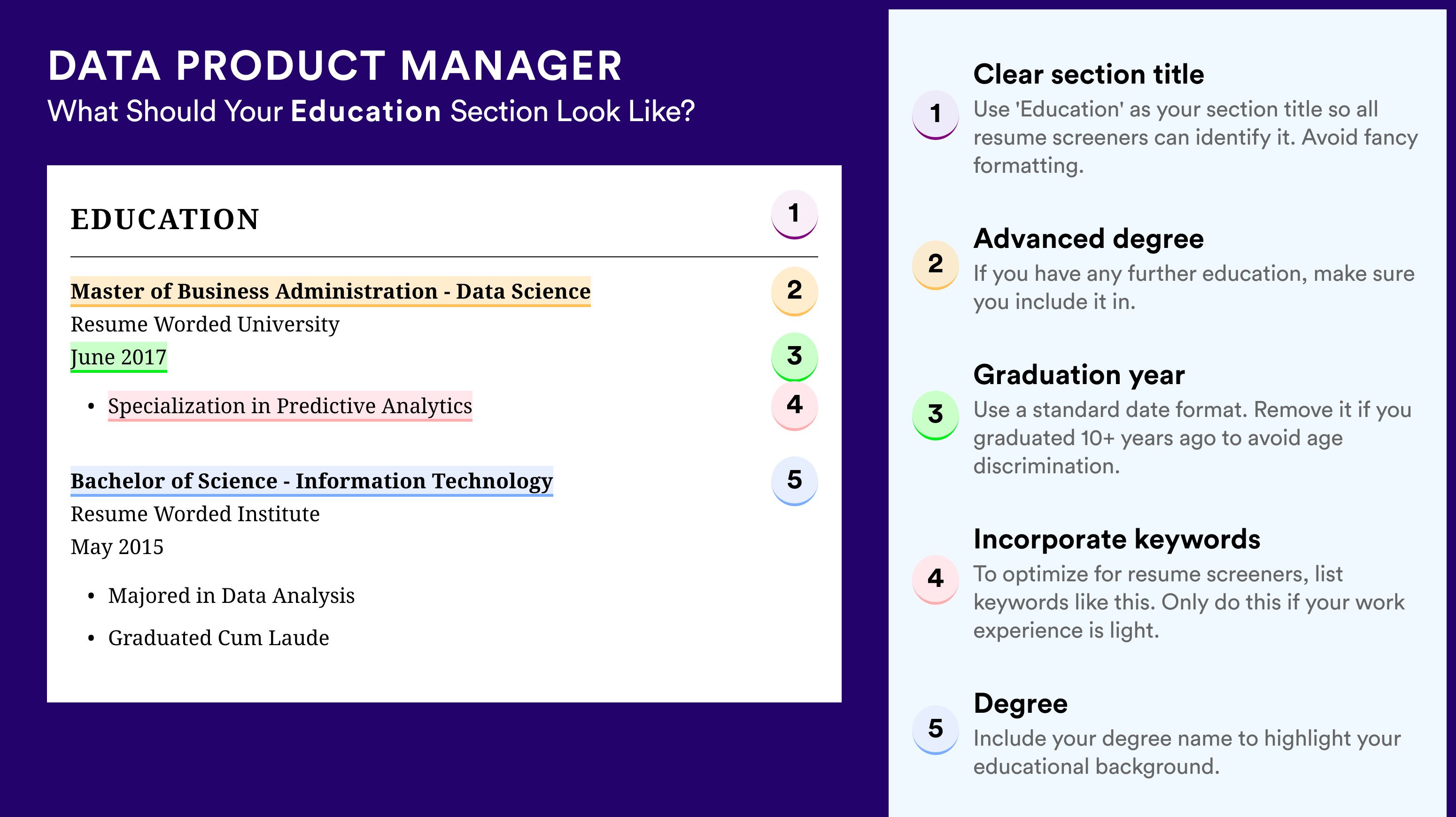Click the Graduated Cum Laude bullet
Viewport: 1456px width, 817px height.
click(x=218, y=638)
